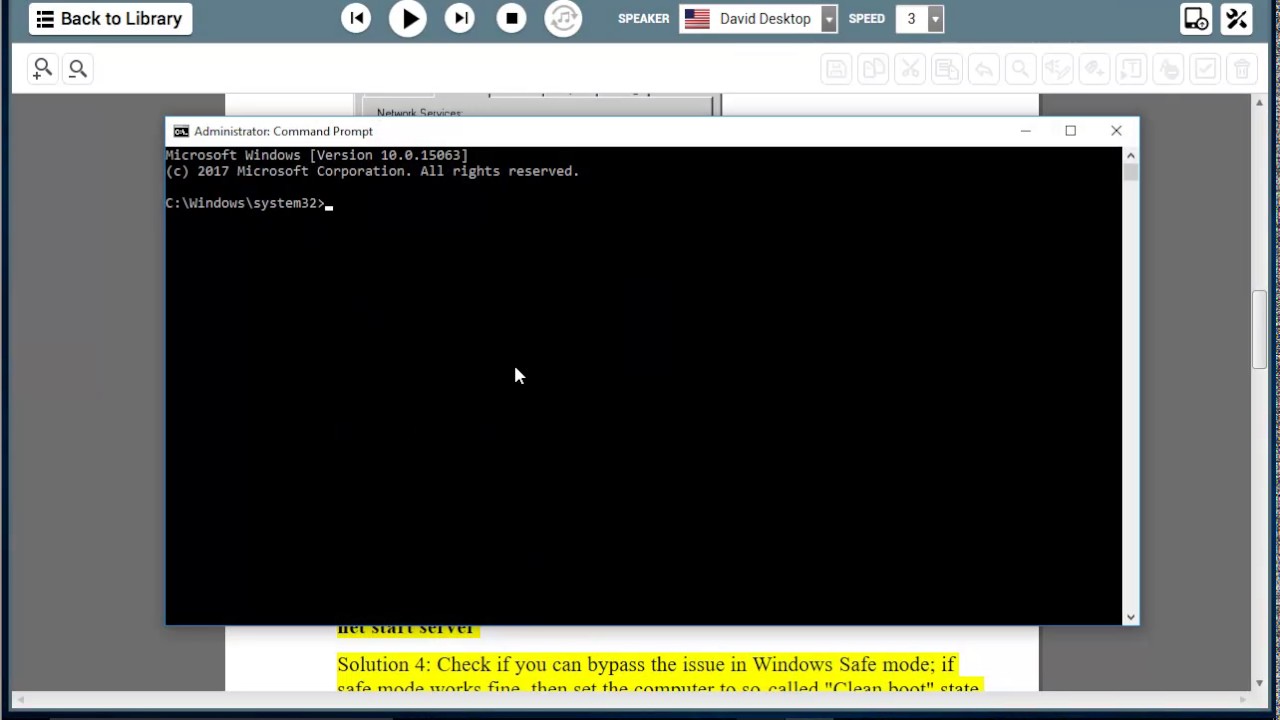The width and height of the screenshot is (1280, 720).
Task: Click the document reader vertical scrollbar thumb
Action: 1260,330
